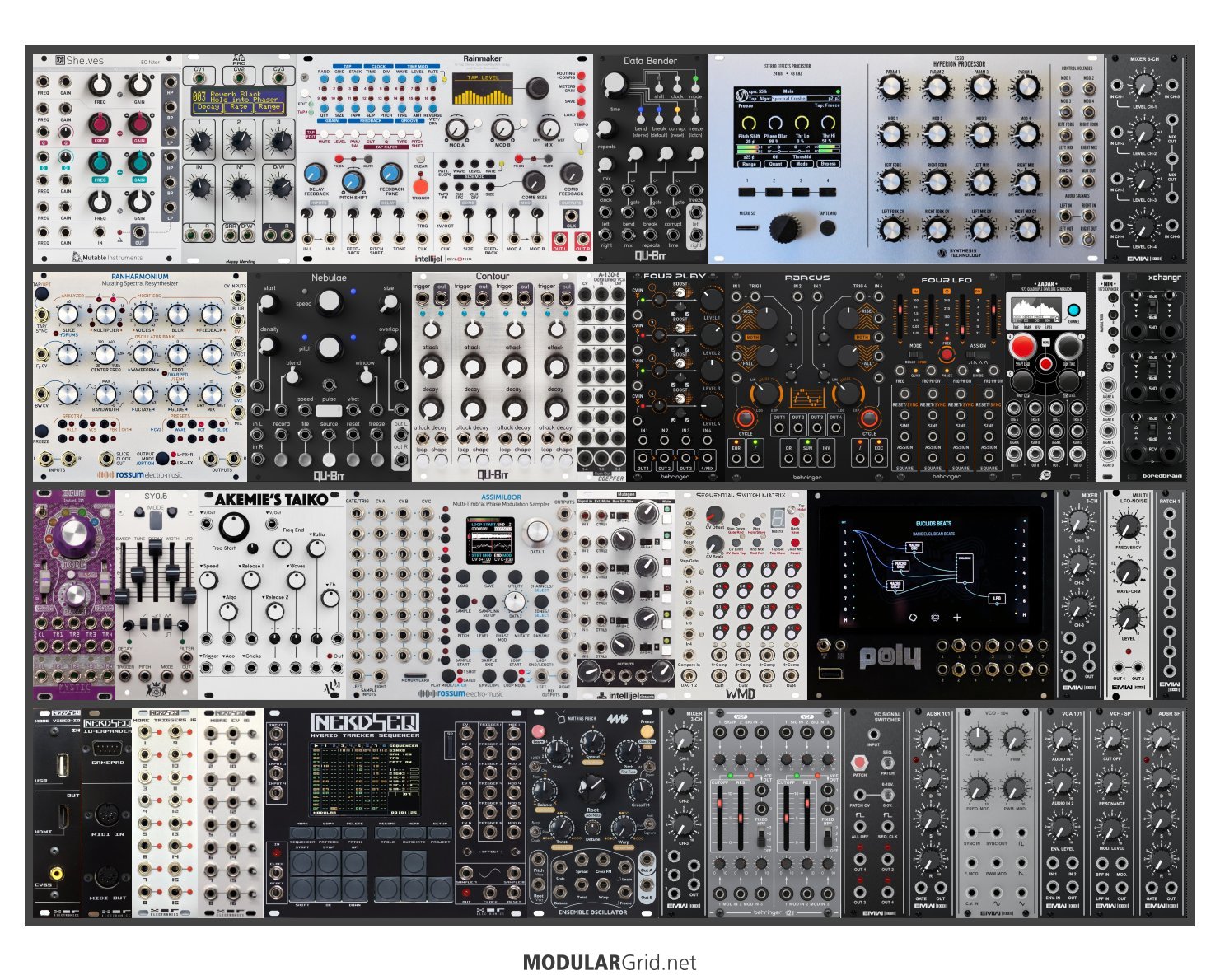The height and width of the screenshot is (980, 1220).
Task: Click the Freeze button on Ensemble Oscillator
Action: tap(647, 731)
